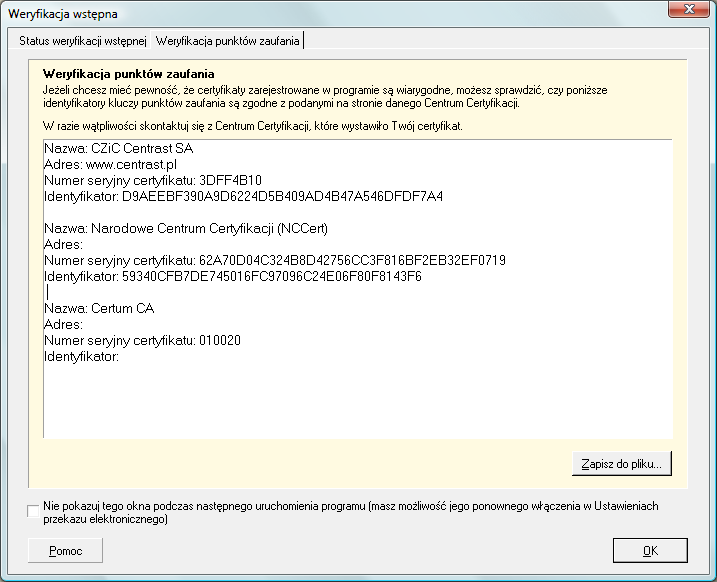
Task: Click serial number starting 62A70D04C324
Action: [275, 261]
